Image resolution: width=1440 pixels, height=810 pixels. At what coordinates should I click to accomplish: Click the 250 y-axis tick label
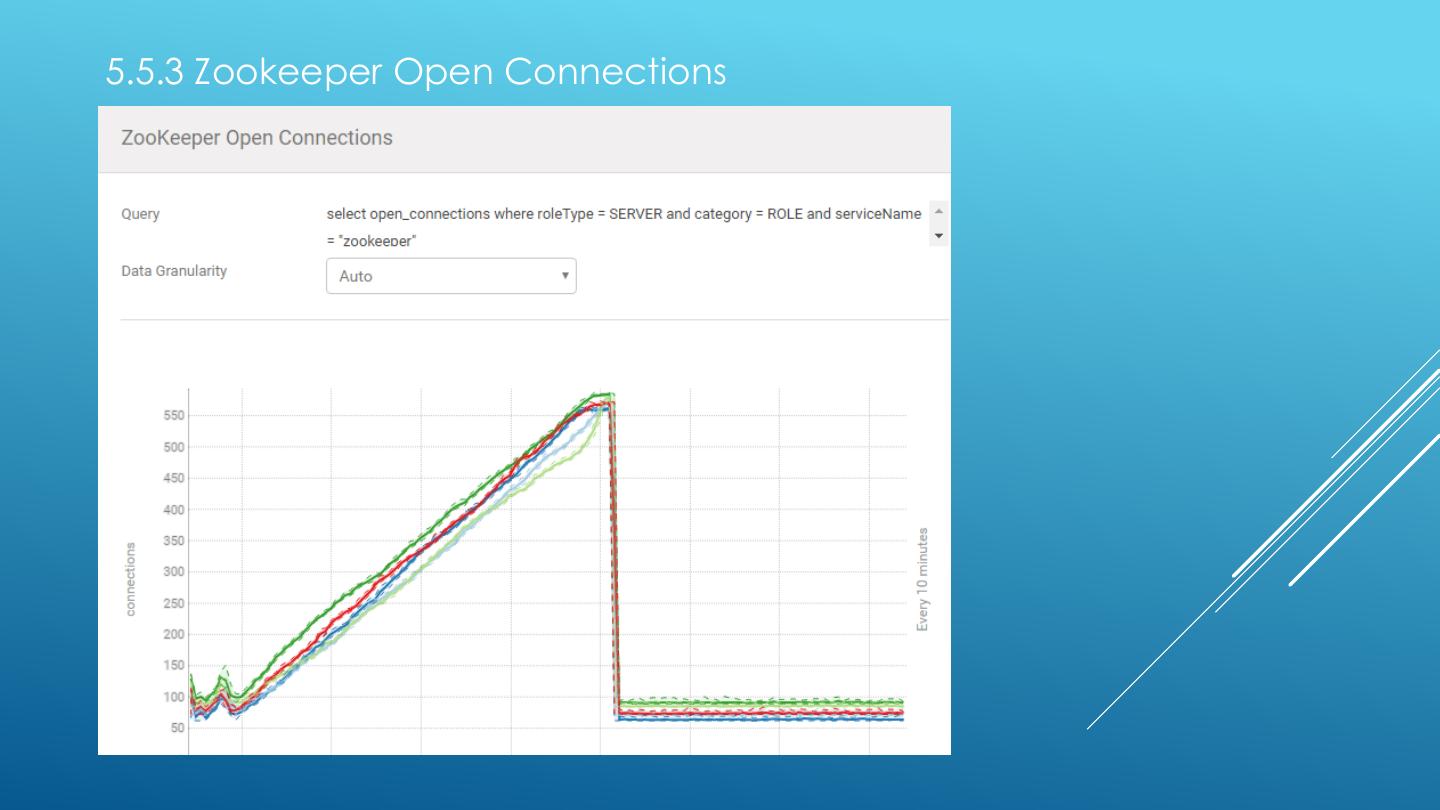(x=172, y=603)
